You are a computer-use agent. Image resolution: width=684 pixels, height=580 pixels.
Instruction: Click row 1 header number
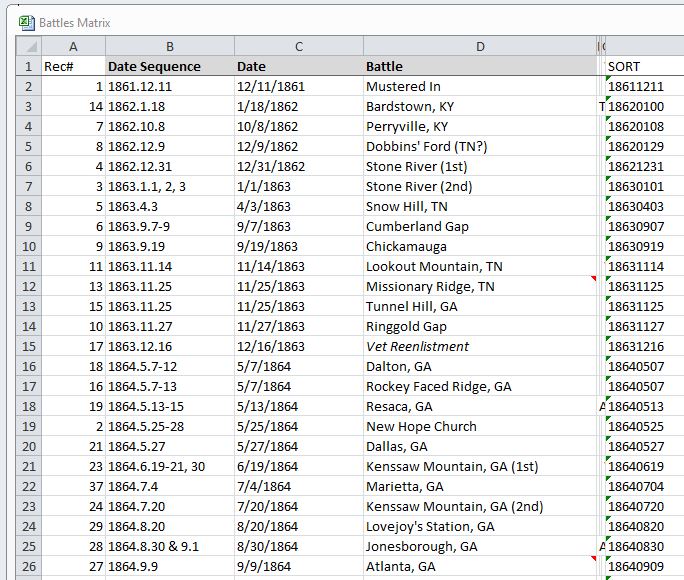pyautogui.click(x=28, y=67)
